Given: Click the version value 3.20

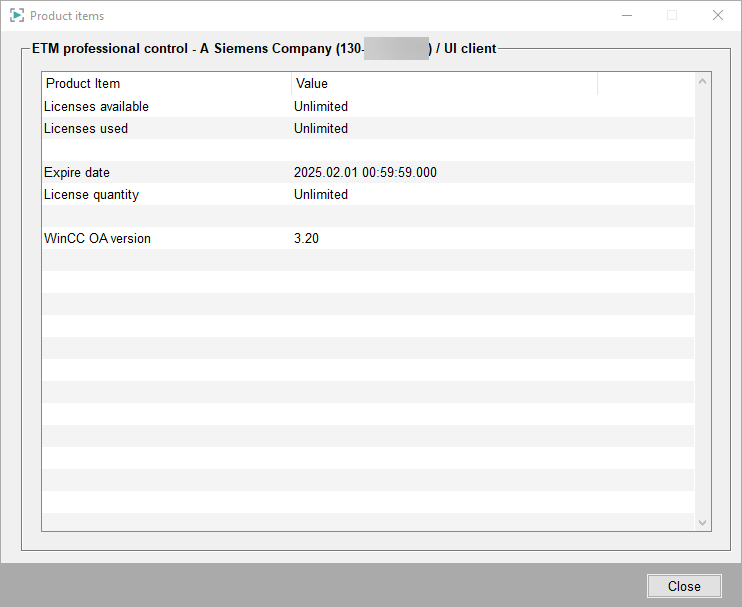Looking at the screenshot, I should [x=307, y=238].
